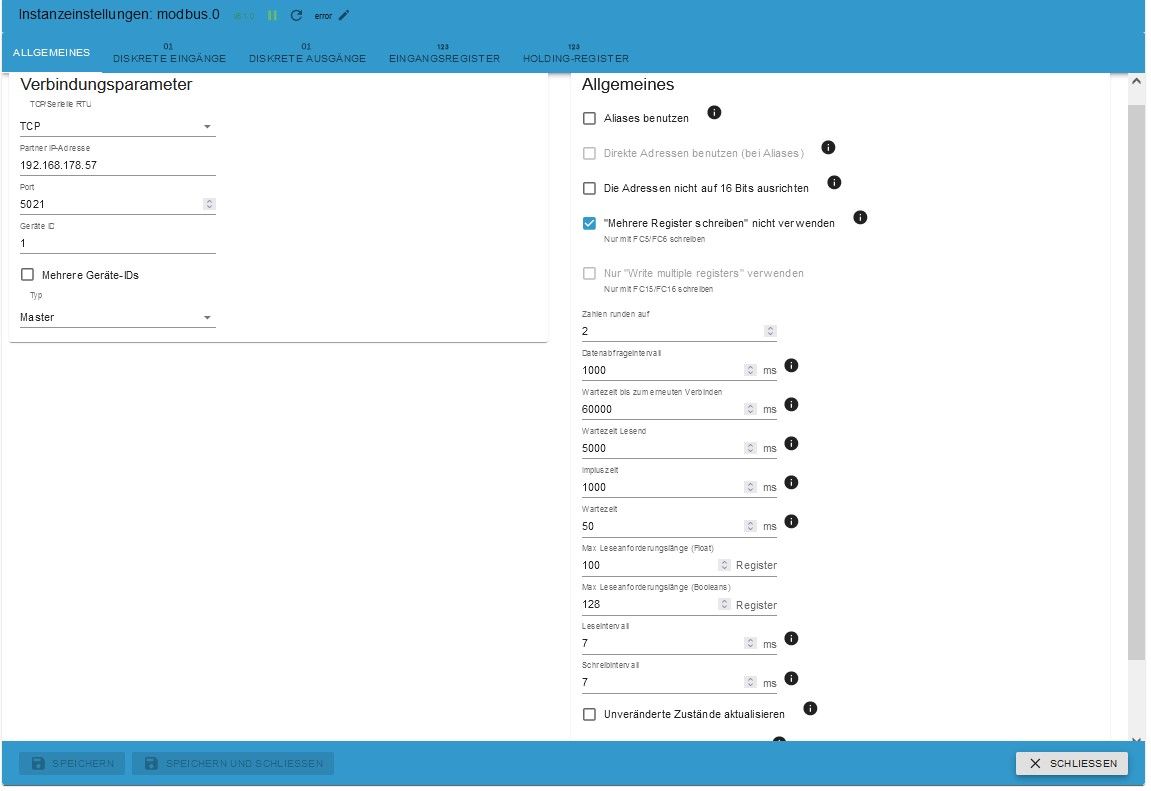
Task: Adjust Impulszeit stepper arrows
Action: (750, 486)
